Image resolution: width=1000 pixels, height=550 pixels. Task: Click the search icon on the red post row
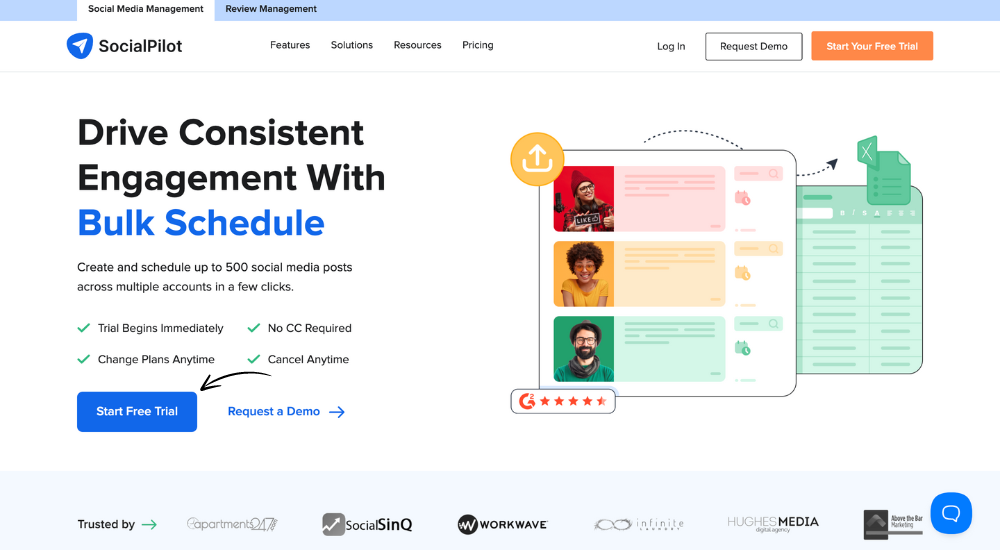pyautogui.click(x=774, y=174)
